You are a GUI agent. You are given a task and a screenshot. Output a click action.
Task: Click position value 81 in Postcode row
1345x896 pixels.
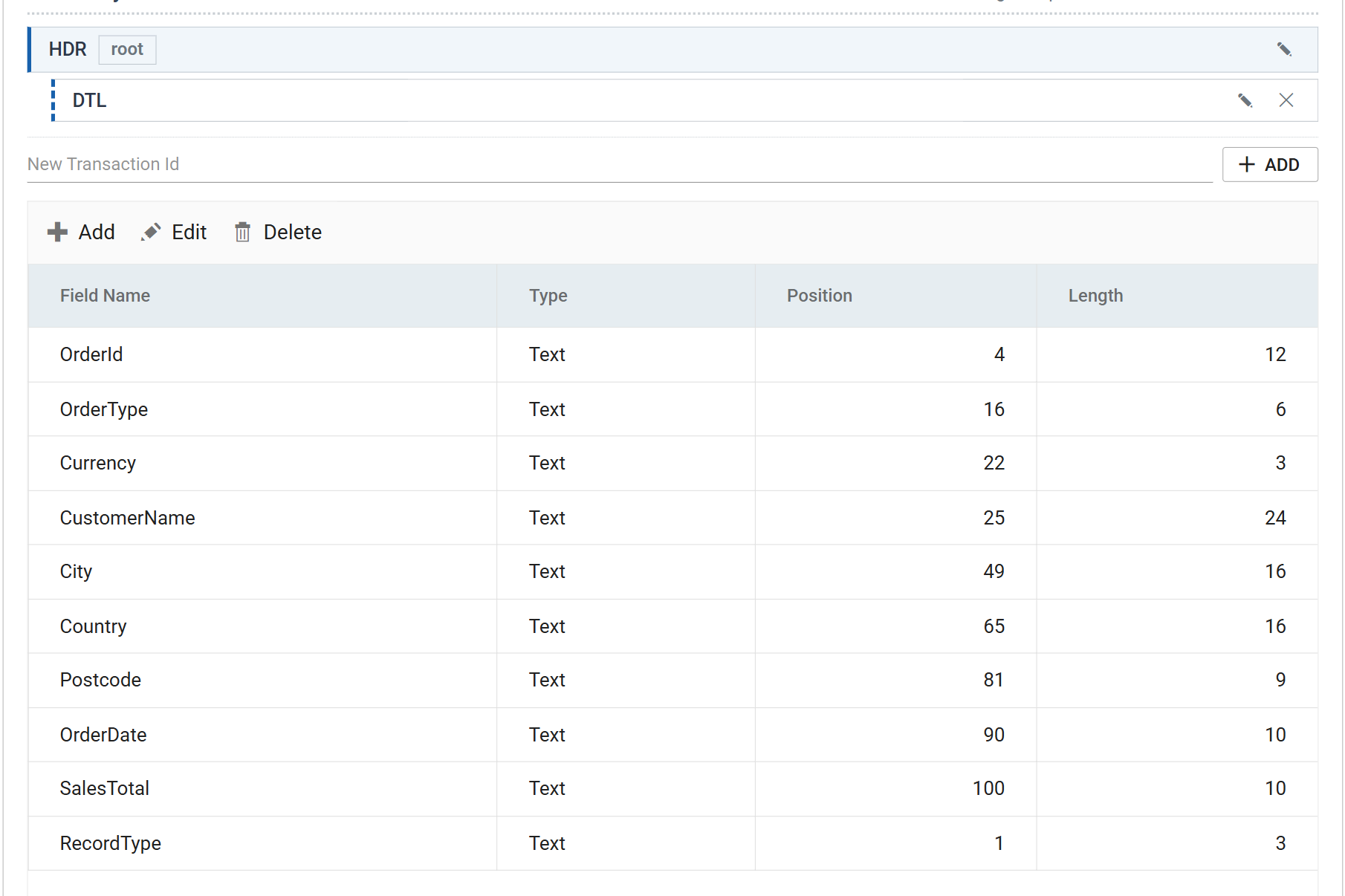tap(994, 681)
